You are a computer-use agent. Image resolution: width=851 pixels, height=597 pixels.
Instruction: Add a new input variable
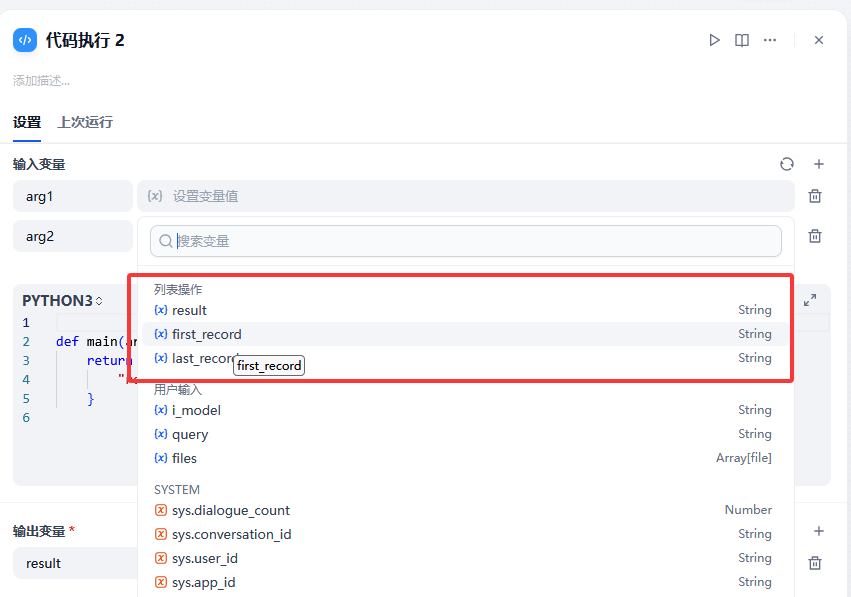click(x=819, y=164)
